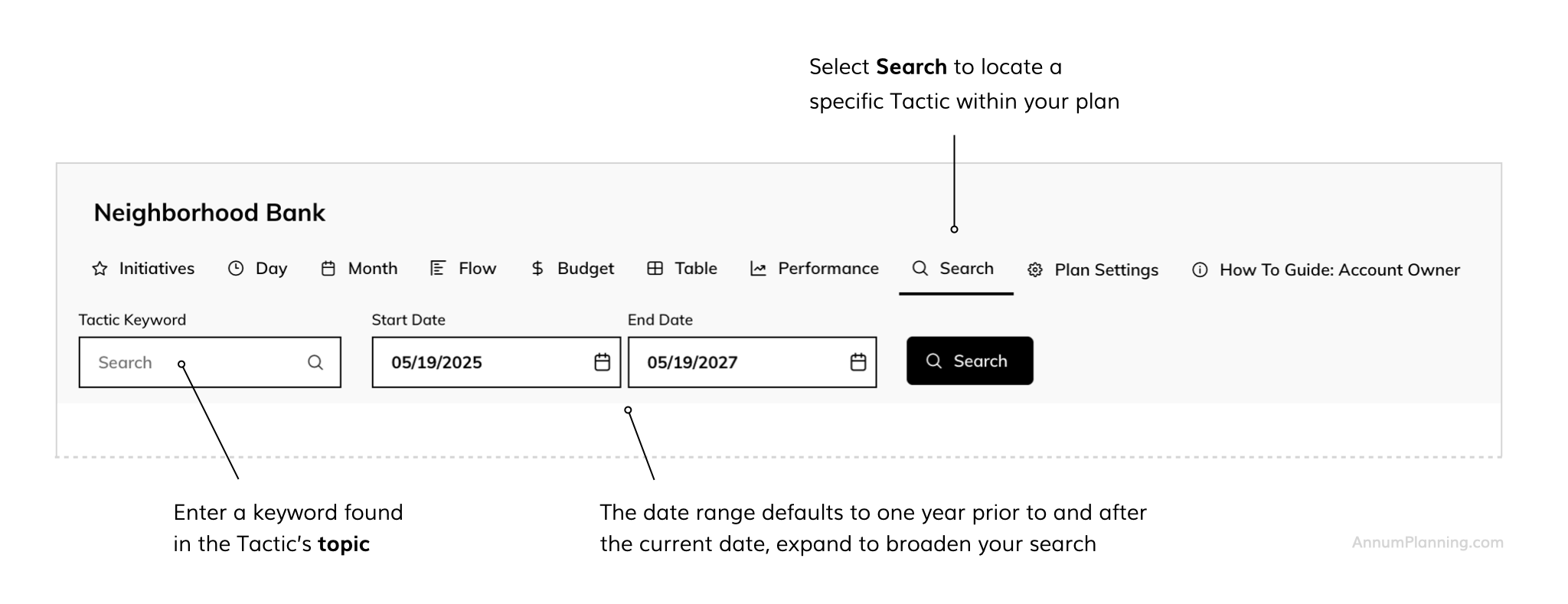Click the gear icon for Plan Settings
Screen dimensions: 1568x604
point(1035,270)
